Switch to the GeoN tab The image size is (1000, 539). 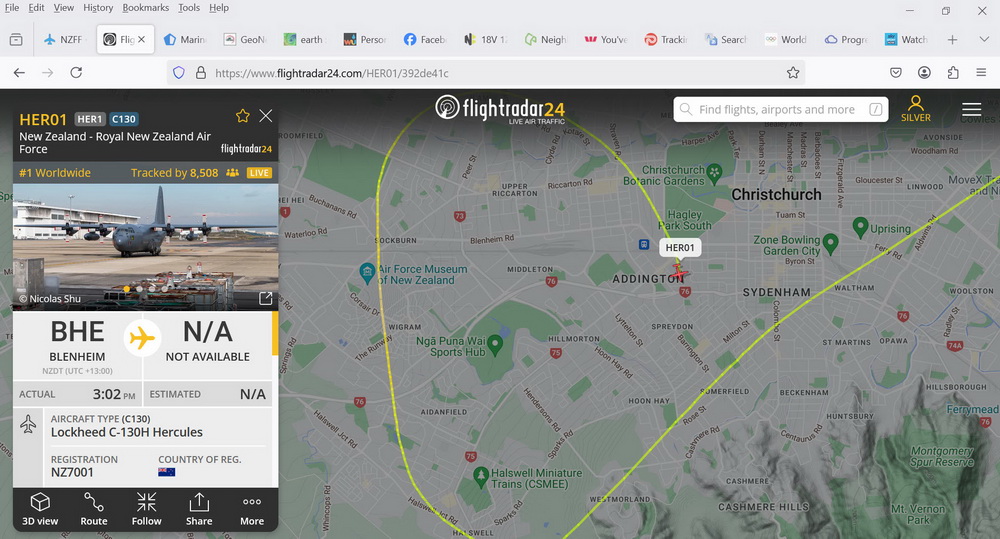pos(245,40)
